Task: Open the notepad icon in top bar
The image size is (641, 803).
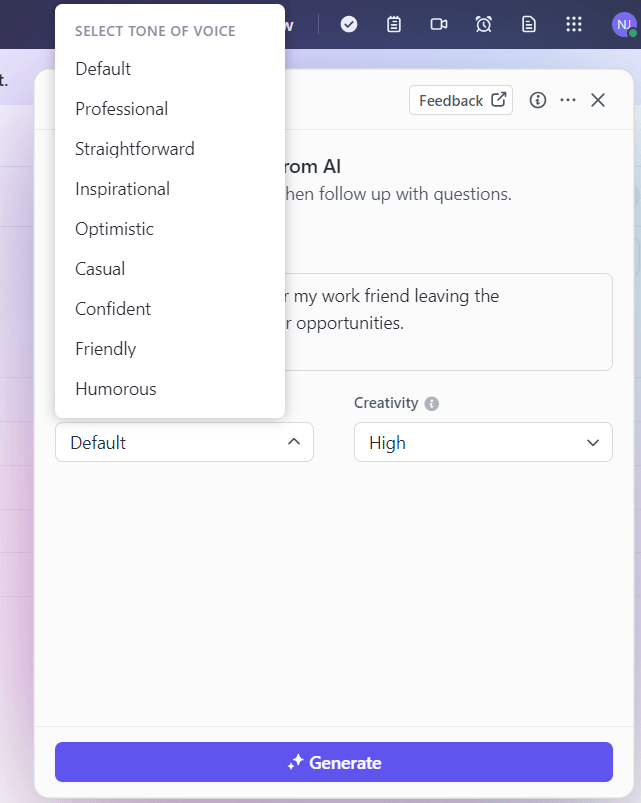Action: click(394, 24)
